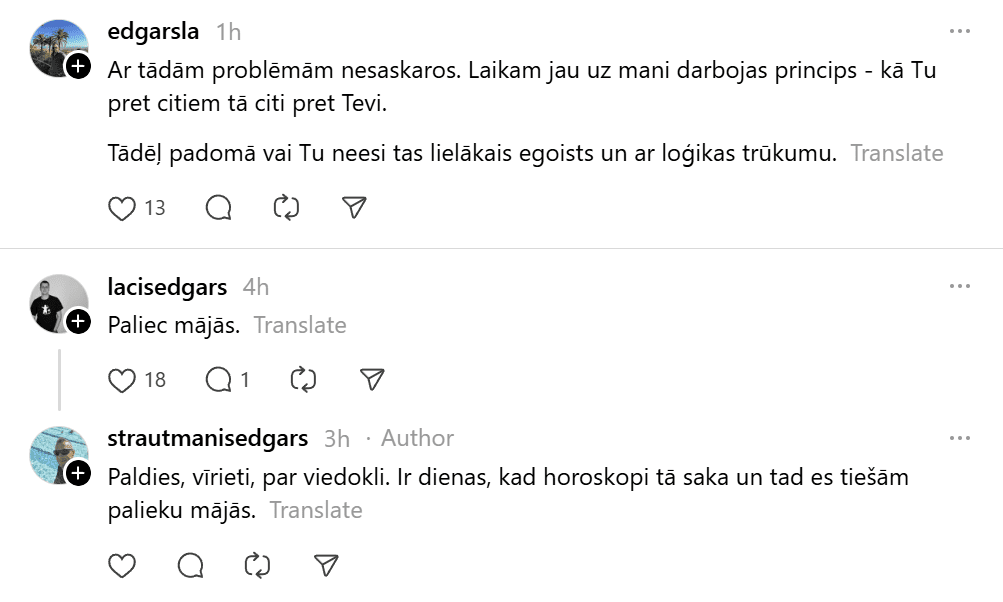The image size is (1003, 602).
Task: Share lacisedgars' comment
Action: coord(371,380)
